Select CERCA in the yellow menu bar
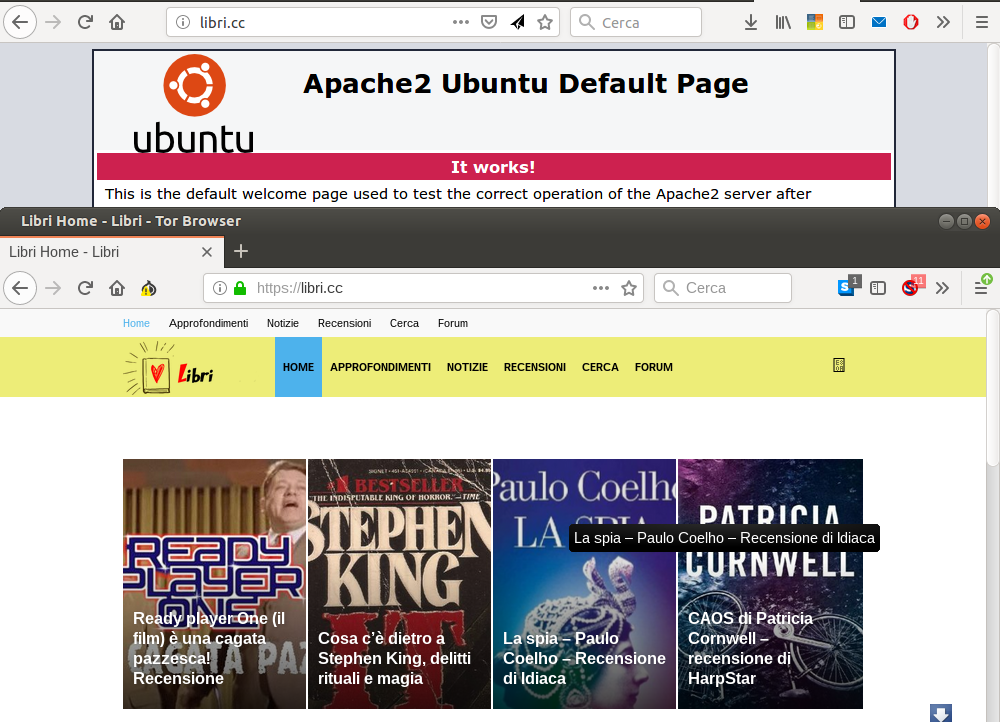 [600, 367]
